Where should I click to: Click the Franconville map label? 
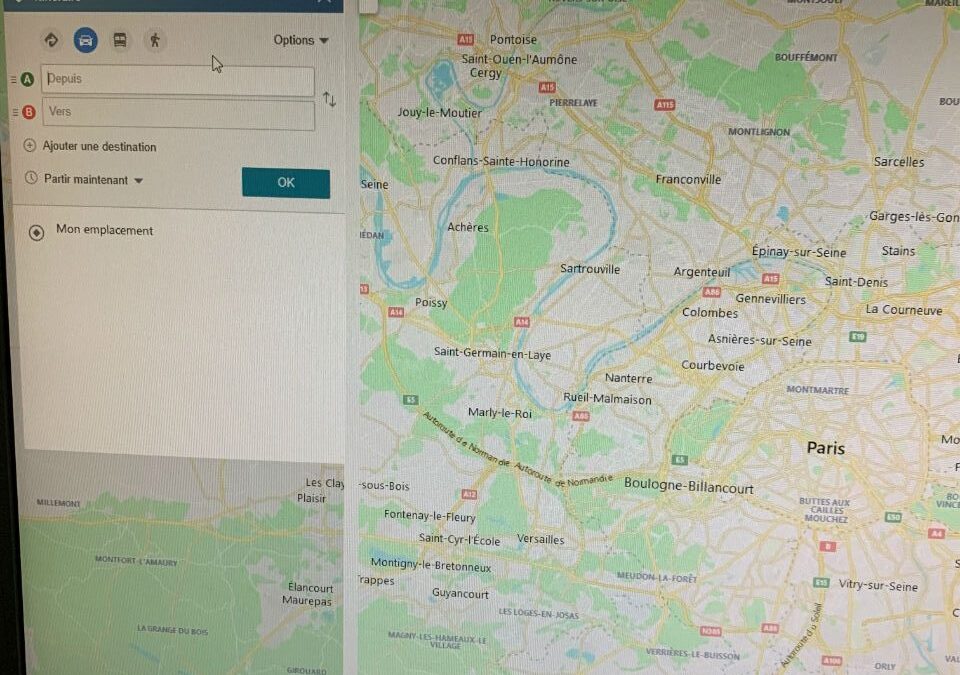pyautogui.click(x=688, y=179)
